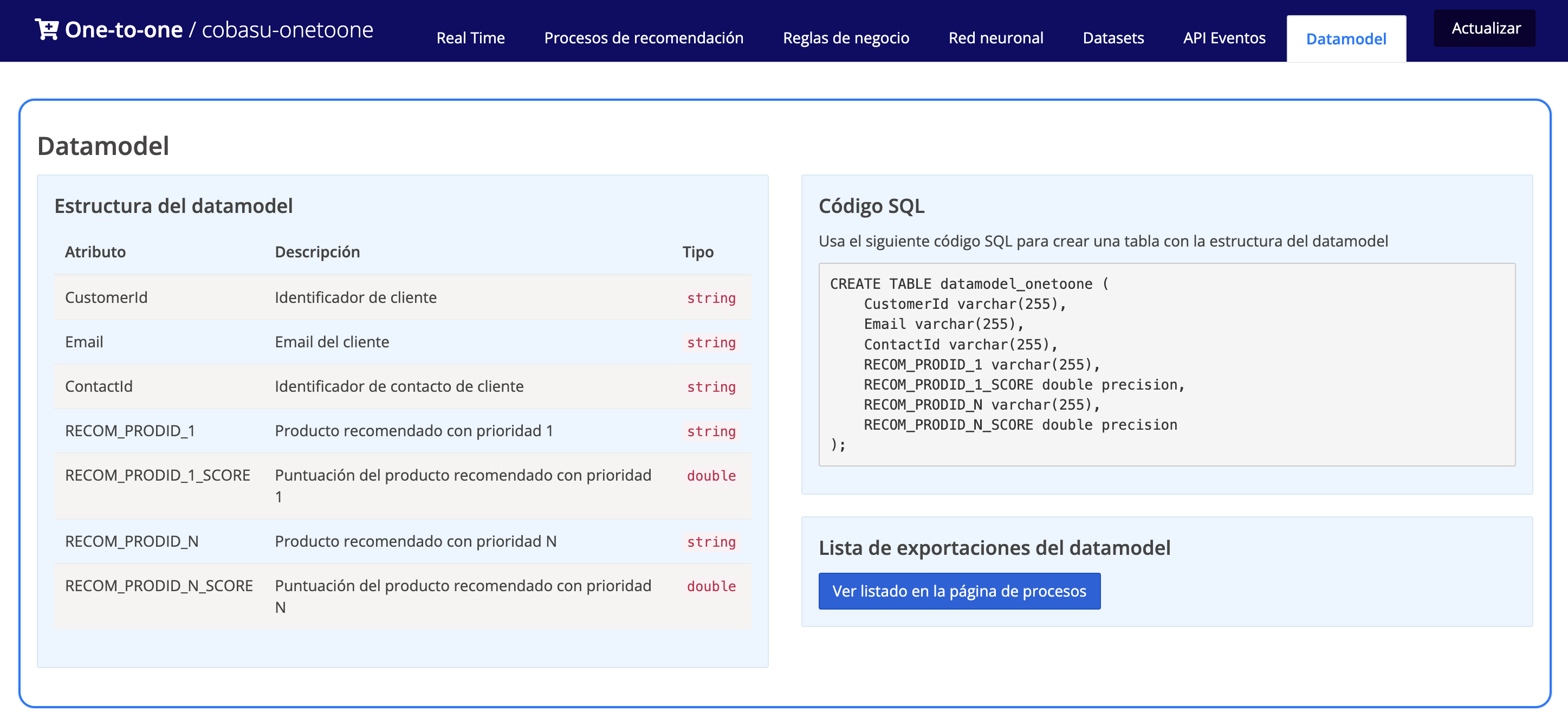Image resolution: width=1568 pixels, height=725 pixels.
Task: Open the API Eventos tab
Action: coord(1223,38)
